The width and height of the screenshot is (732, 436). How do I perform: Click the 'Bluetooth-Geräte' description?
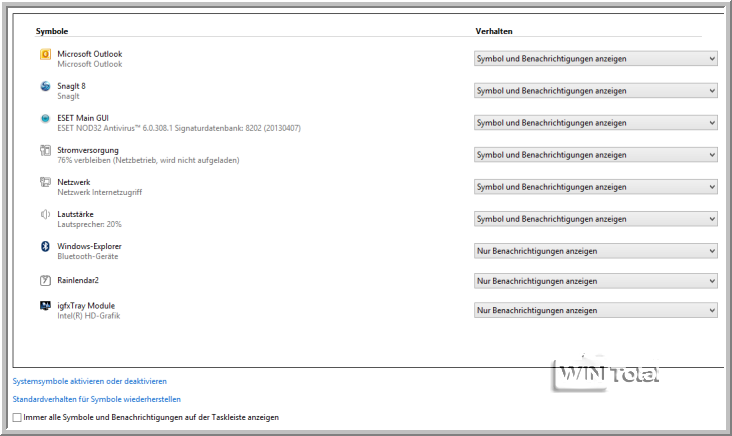(x=88, y=257)
